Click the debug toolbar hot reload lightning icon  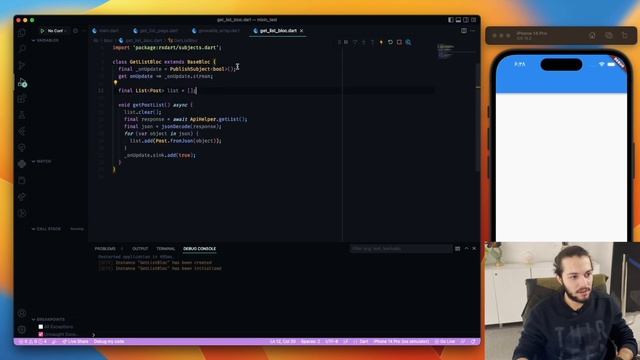[x=381, y=42]
